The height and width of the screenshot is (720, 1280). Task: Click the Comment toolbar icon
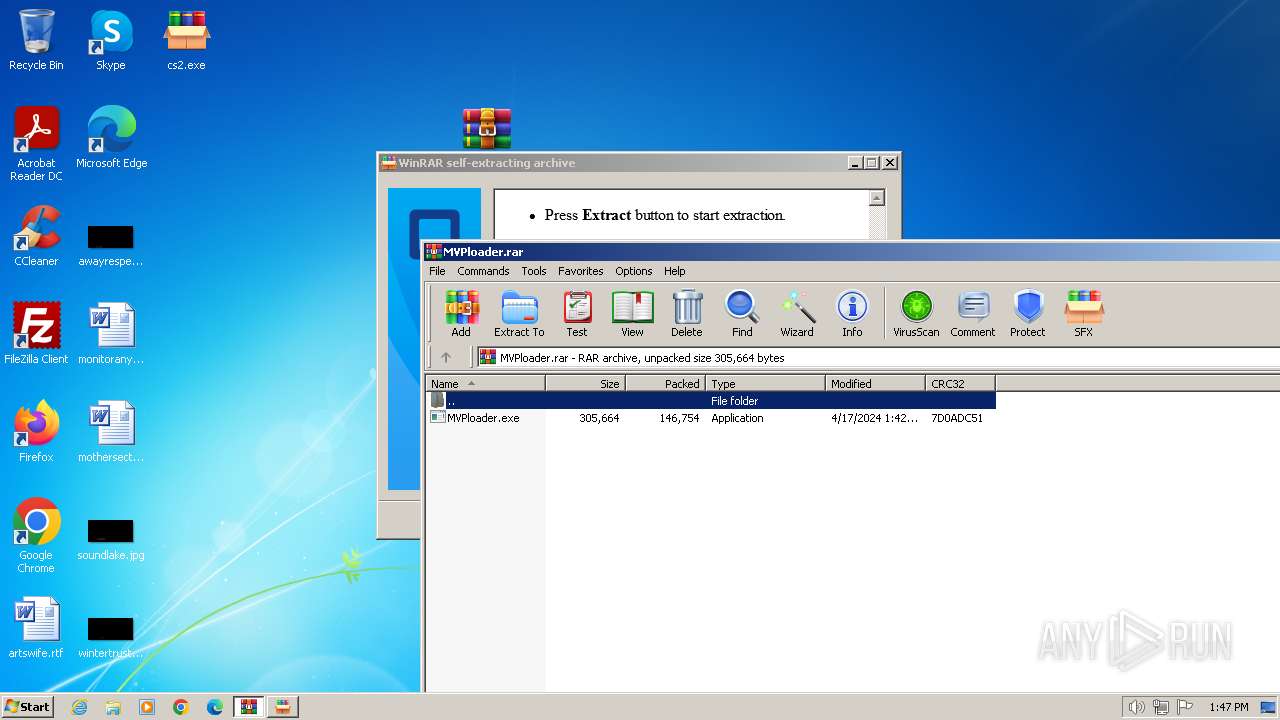tap(973, 314)
